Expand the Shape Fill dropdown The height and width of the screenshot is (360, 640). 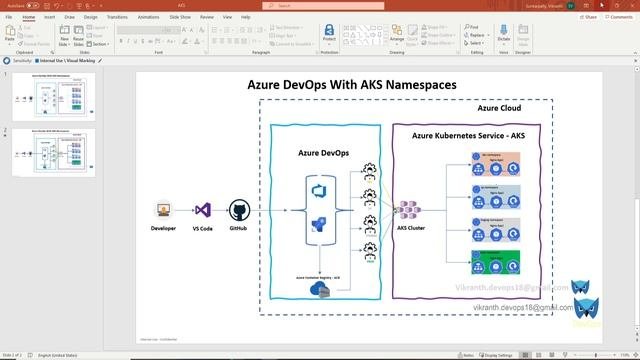pyautogui.click(x=434, y=27)
